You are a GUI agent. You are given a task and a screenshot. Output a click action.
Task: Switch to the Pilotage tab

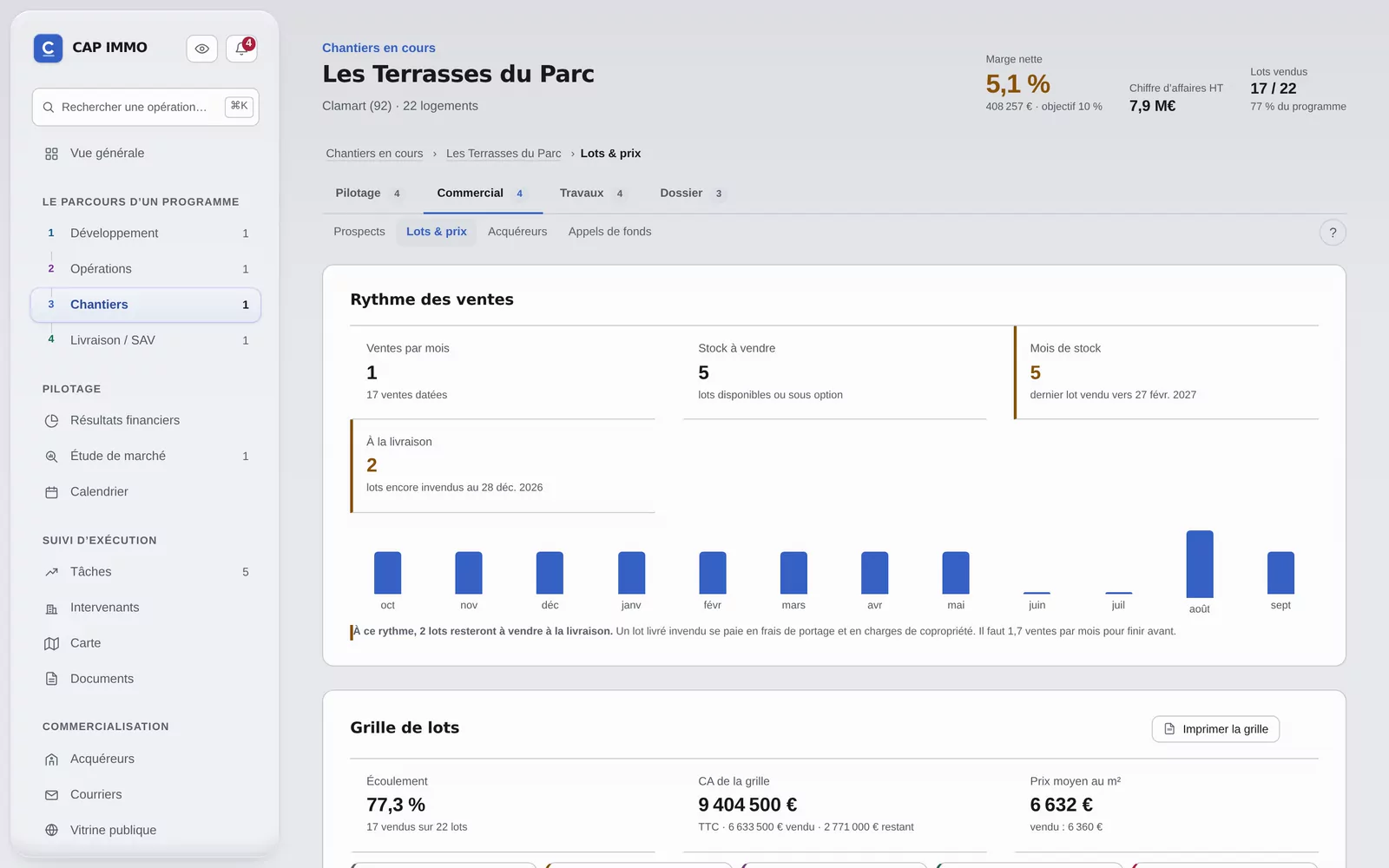pyautogui.click(x=368, y=194)
